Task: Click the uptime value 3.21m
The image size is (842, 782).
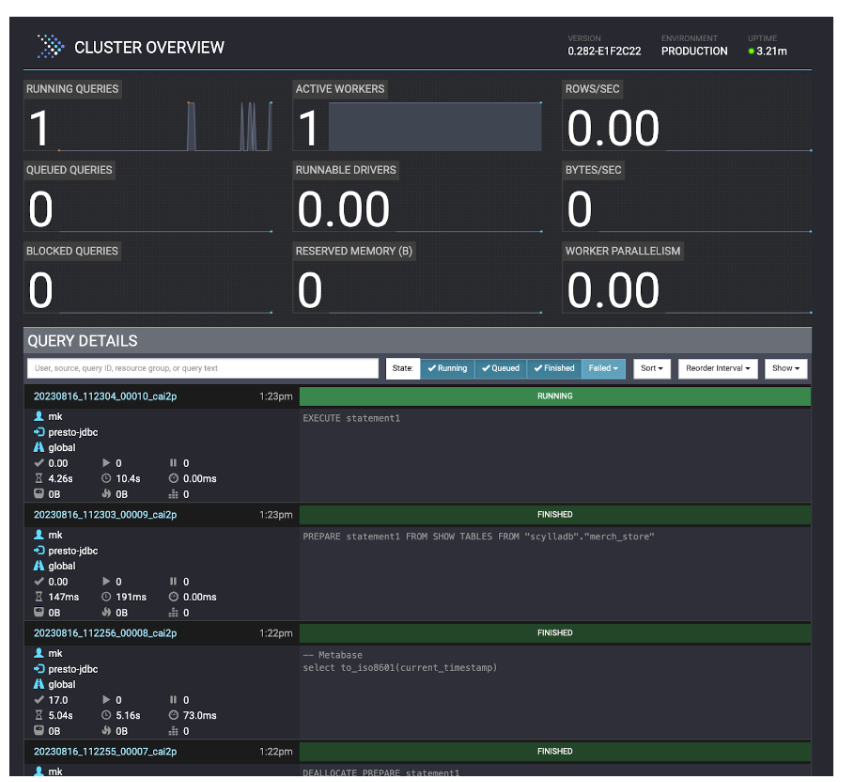Action: tap(772, 51)
